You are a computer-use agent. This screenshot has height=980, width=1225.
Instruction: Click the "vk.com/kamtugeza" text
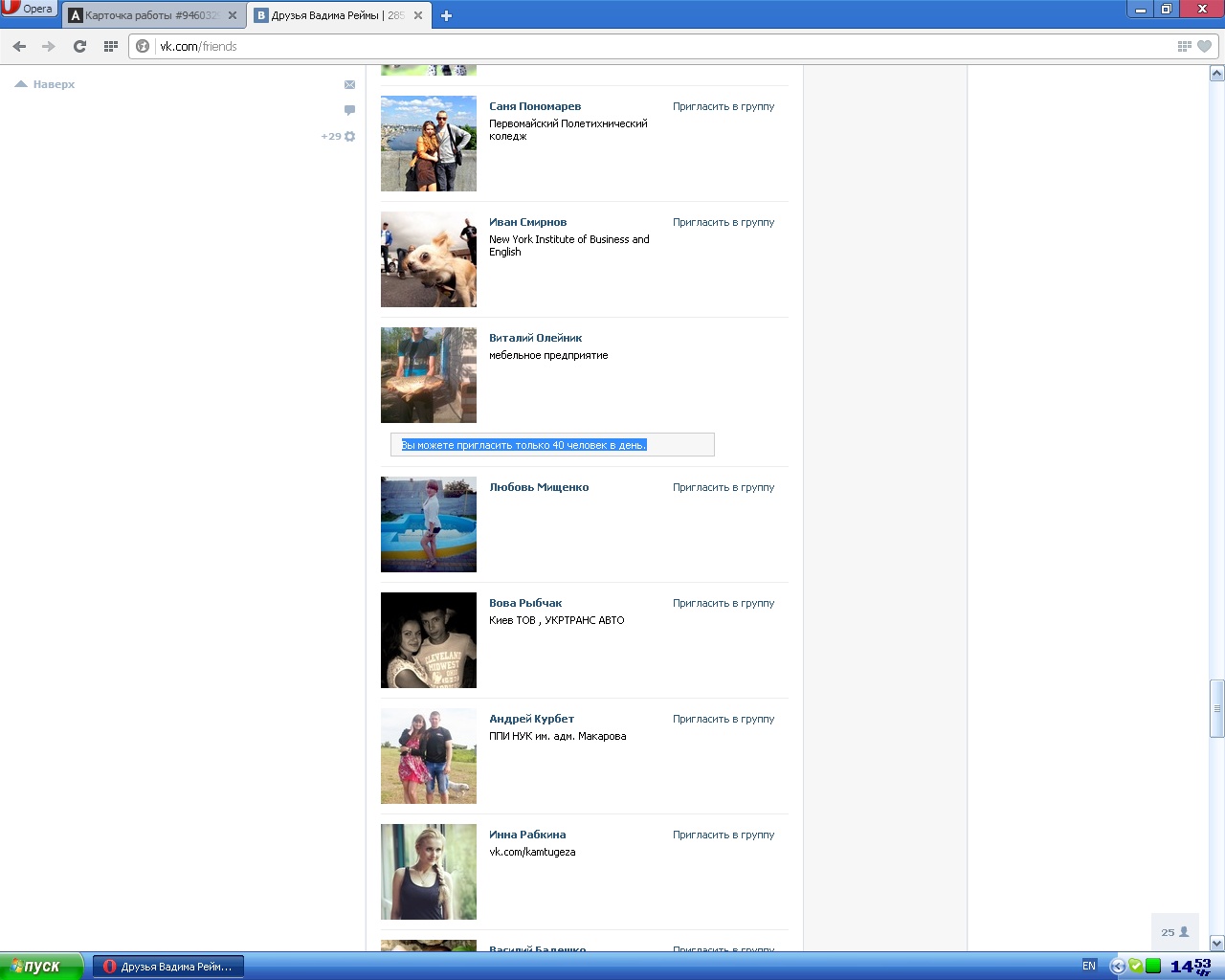[x=532, y=852]
